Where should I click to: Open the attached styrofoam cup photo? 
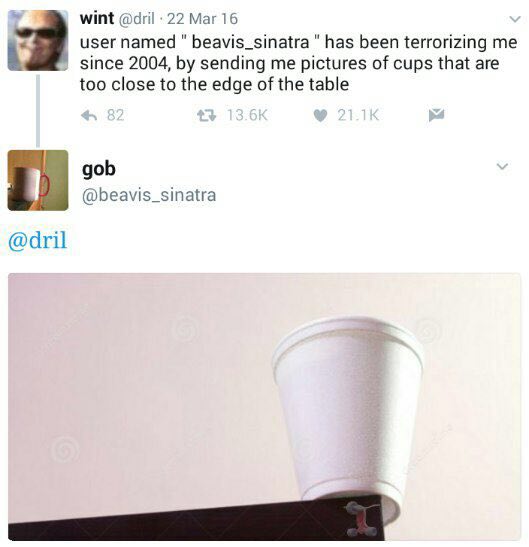coord(264,407)
